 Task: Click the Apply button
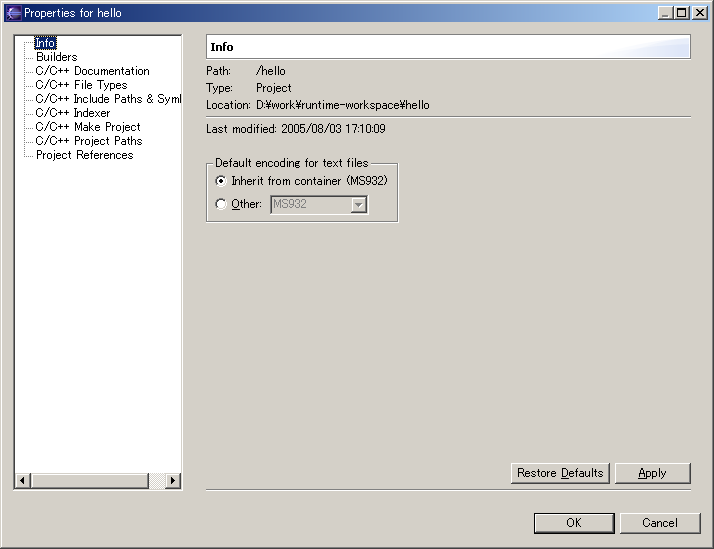tap(653, 473)
